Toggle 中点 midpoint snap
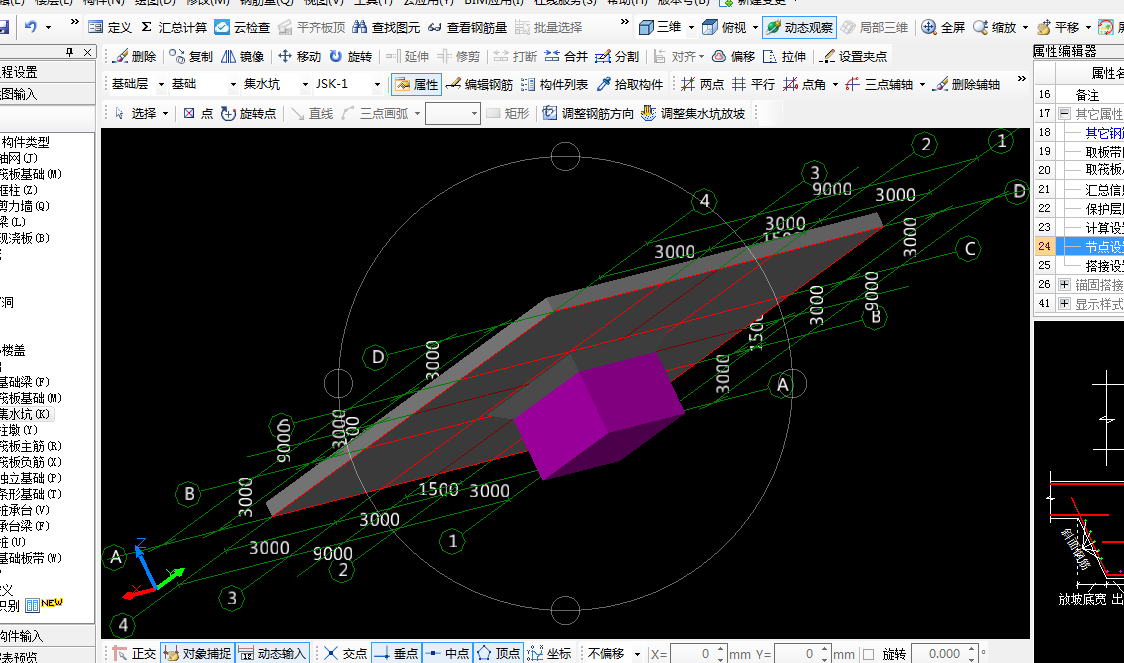 pos(447,654)
